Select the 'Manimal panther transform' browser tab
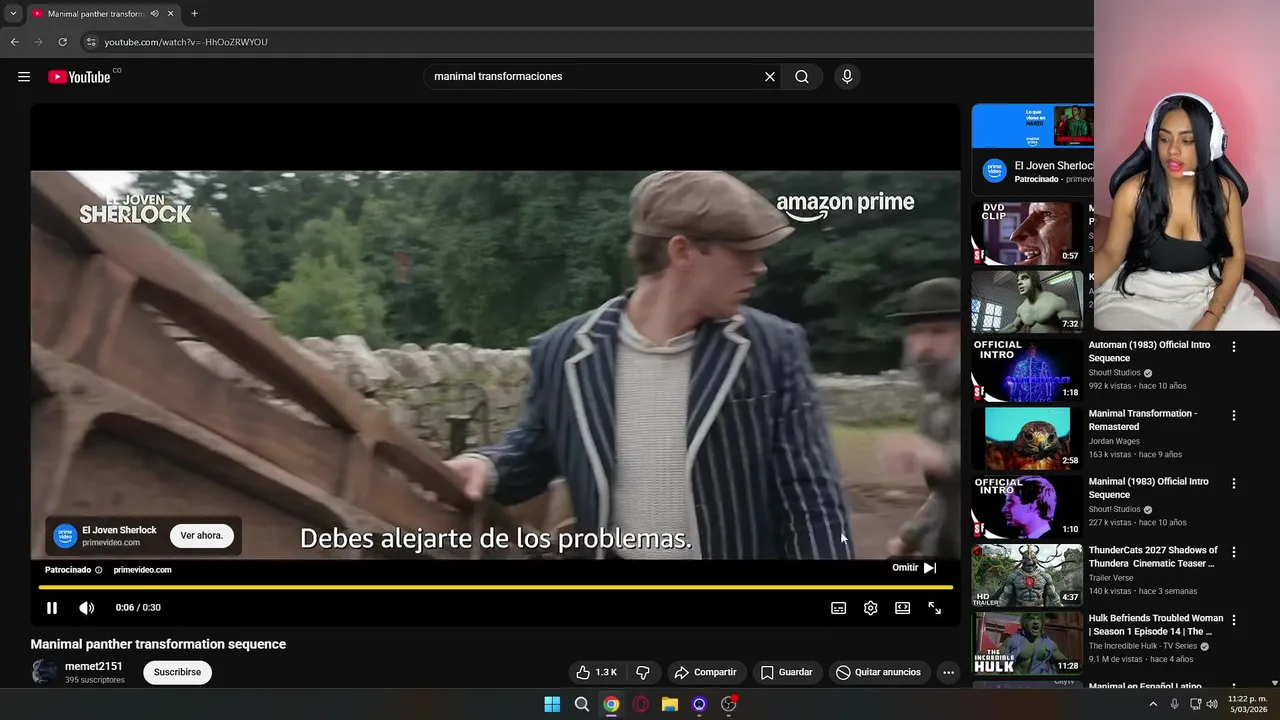The image size is (1280, 720). pyautogui.click(x=96, y=14)
